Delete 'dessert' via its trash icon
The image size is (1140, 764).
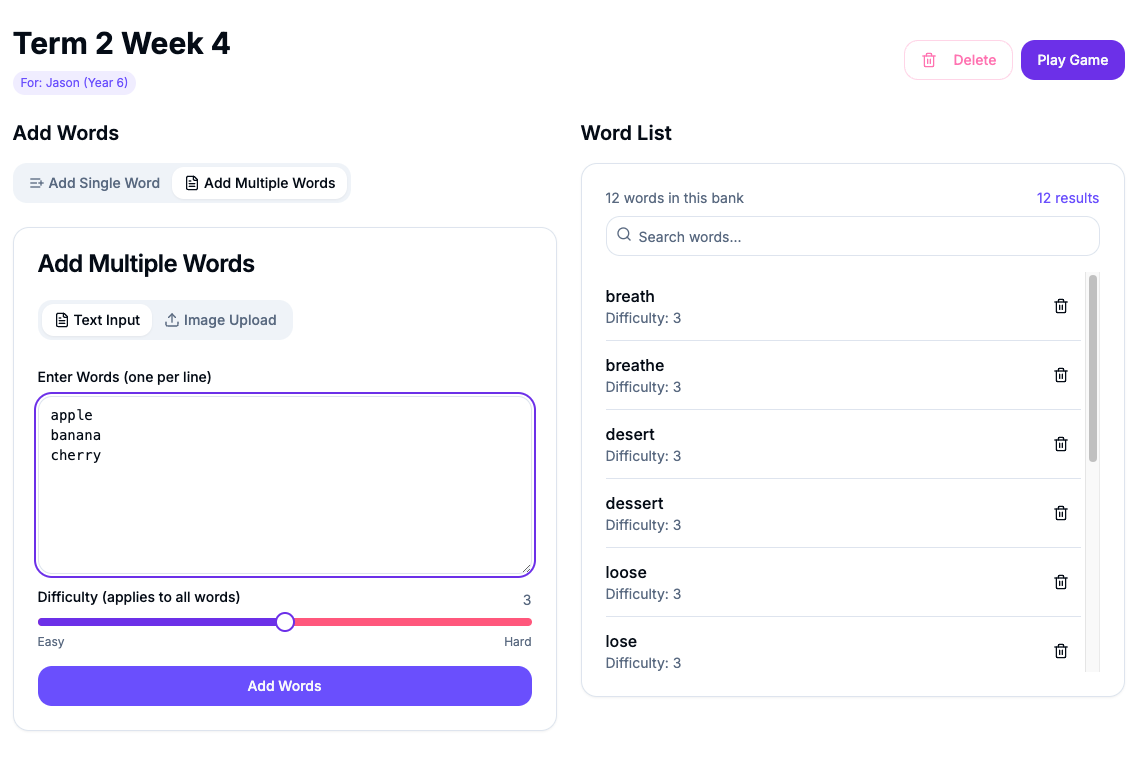tap(1061, 513)
